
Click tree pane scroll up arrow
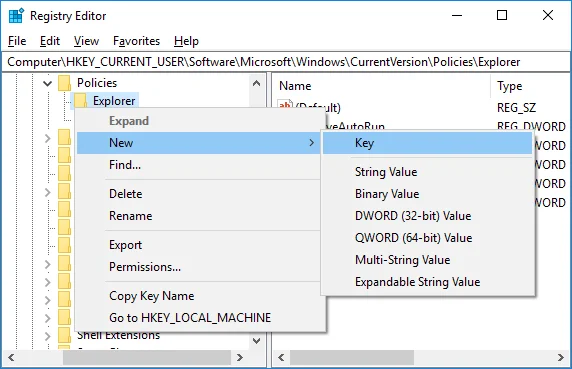pos(256,83)
